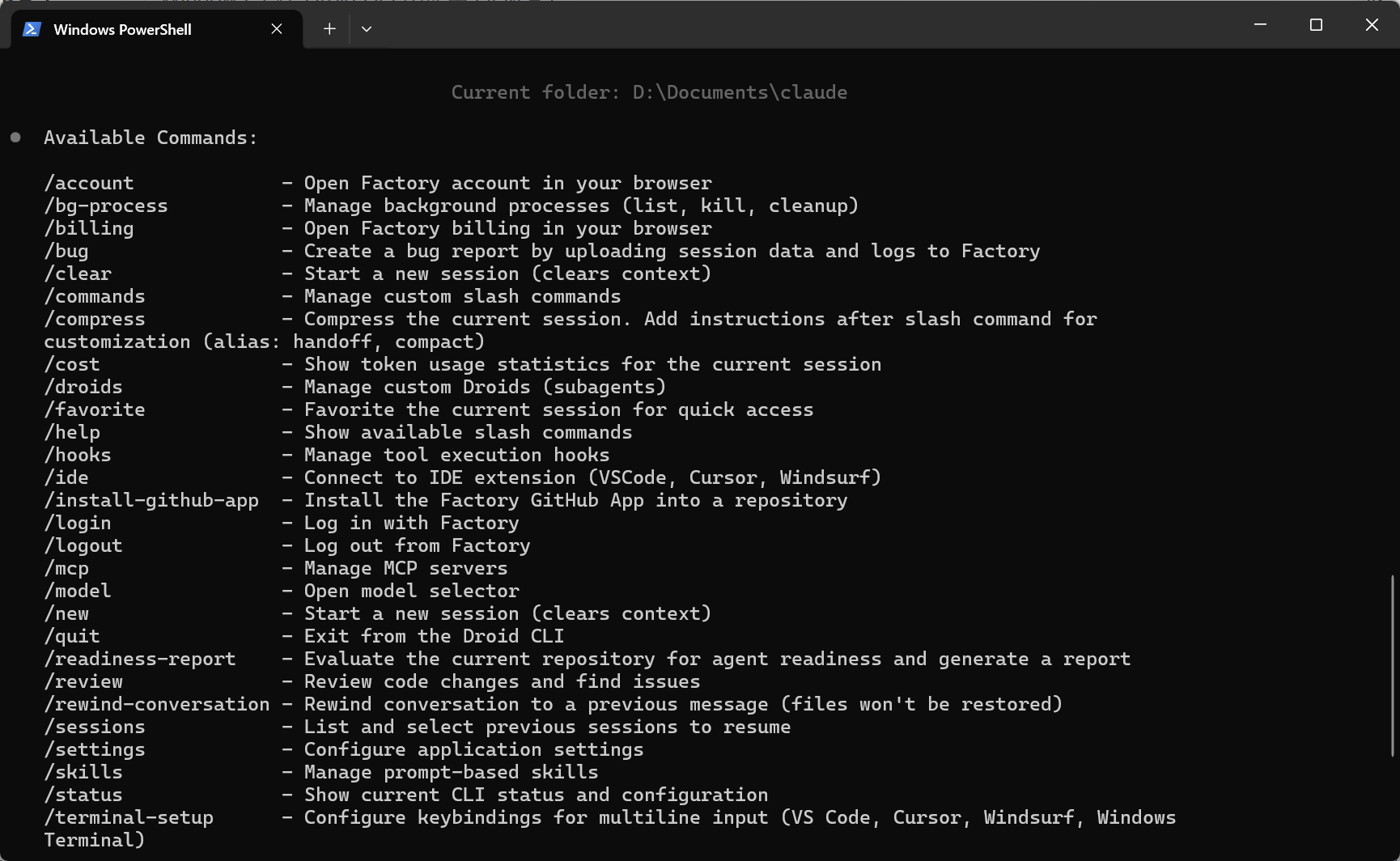Click 'Exit from the Droid CLI' description
1400x861 pixels.
[x=435, y=636]
